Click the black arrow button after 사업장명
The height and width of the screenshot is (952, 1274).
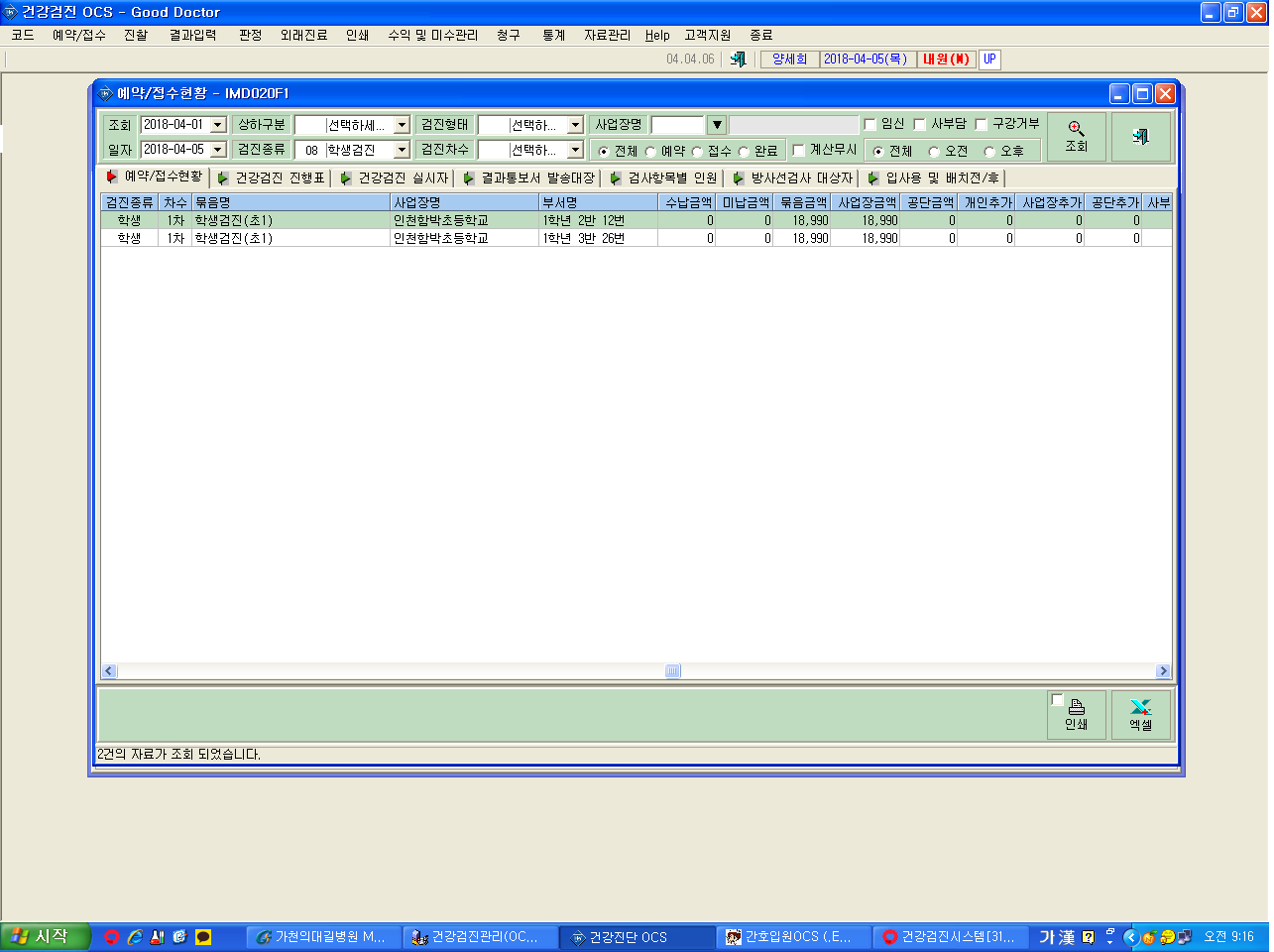[x=717, y=125]
